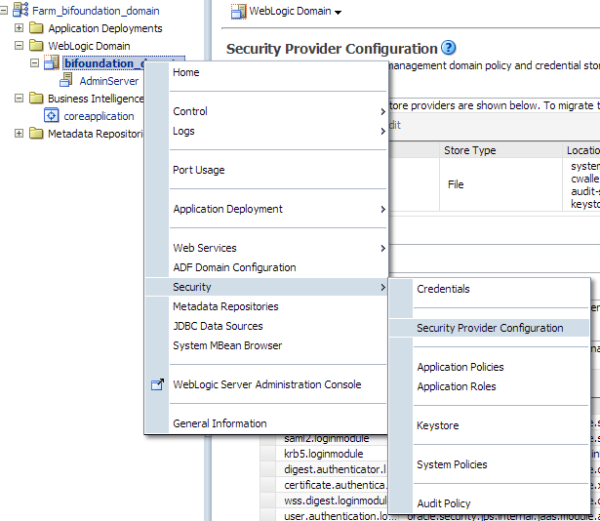Collapse the bifoundation_domain tree node

[x=34, y=63]
